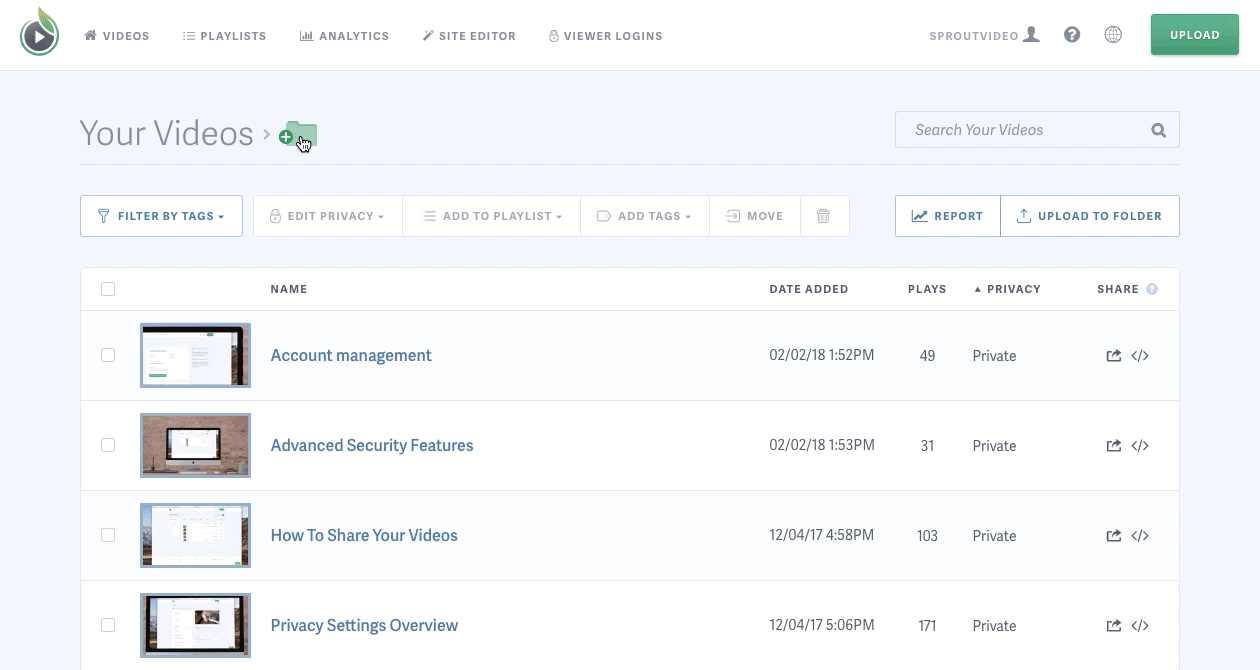Open the Edit Privacy dropdown
Screen dimensions: 1260x670
(327, 216)
